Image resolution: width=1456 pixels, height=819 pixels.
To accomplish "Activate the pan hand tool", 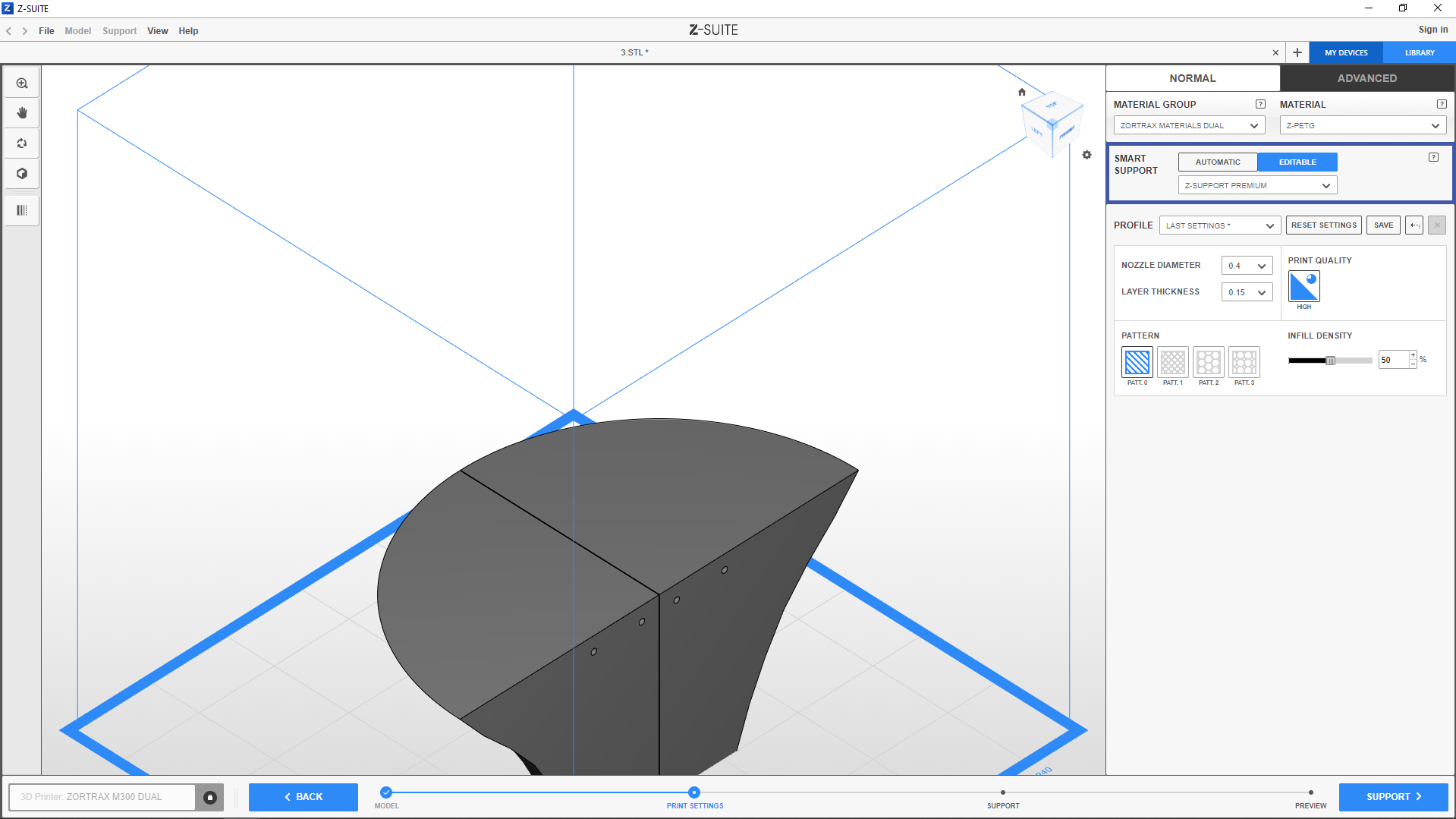I will click(x=22, y=113).
